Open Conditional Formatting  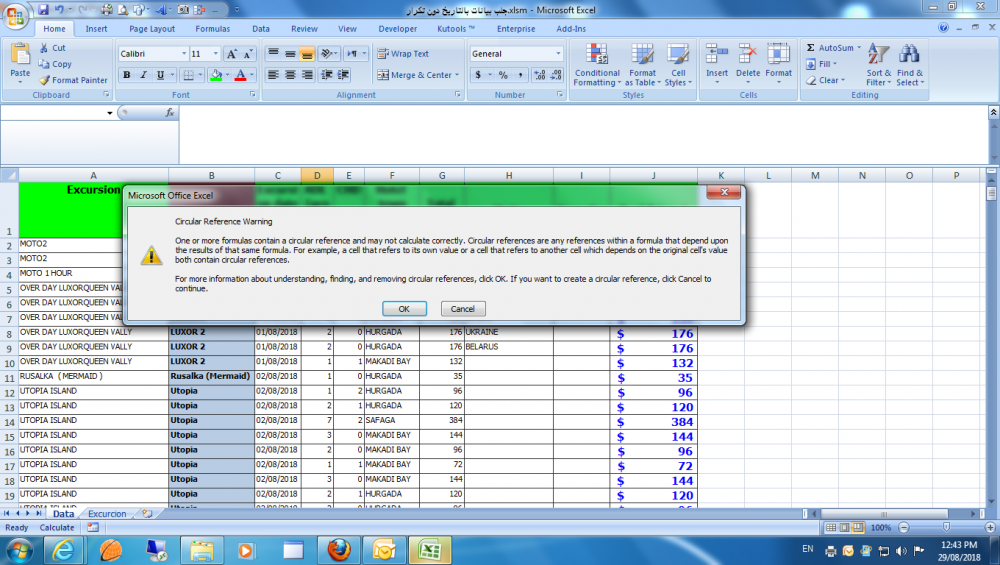[597, 65]
